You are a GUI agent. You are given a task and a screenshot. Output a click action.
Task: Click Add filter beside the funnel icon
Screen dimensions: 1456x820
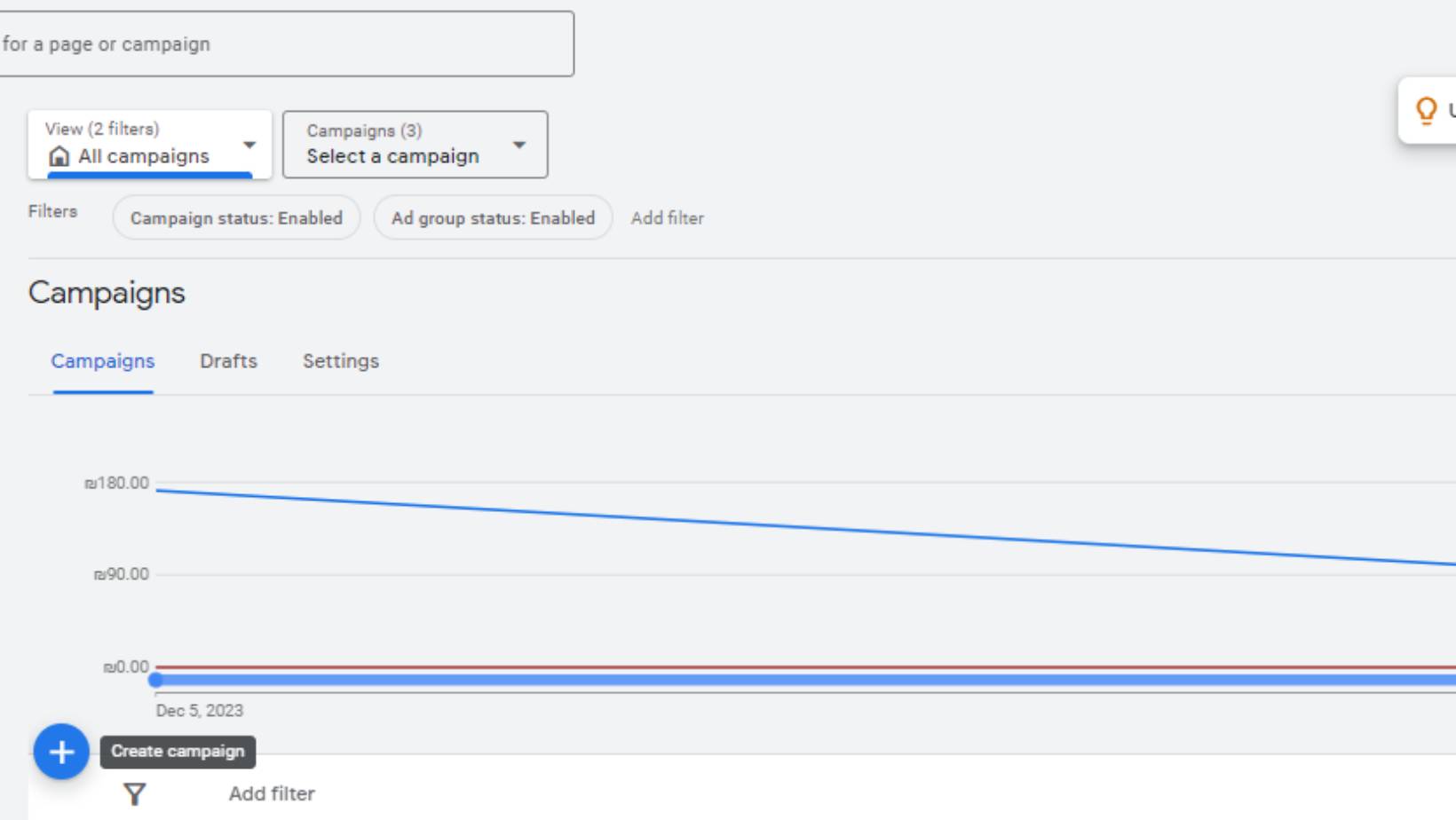[272, 793]
